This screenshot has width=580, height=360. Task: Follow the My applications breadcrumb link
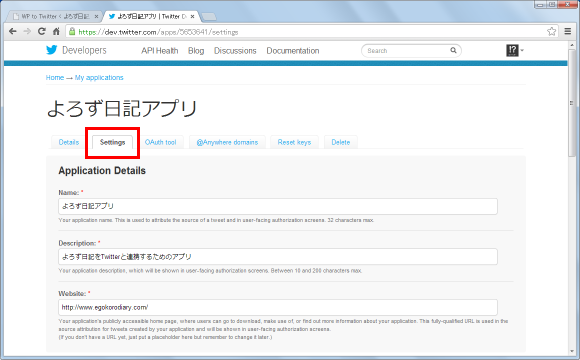pyautogui.click(x=99, y=78)
